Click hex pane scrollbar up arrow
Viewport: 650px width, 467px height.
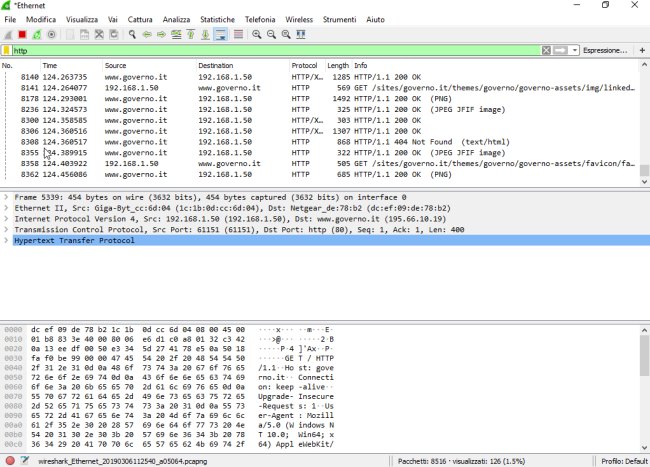(644, 330)
